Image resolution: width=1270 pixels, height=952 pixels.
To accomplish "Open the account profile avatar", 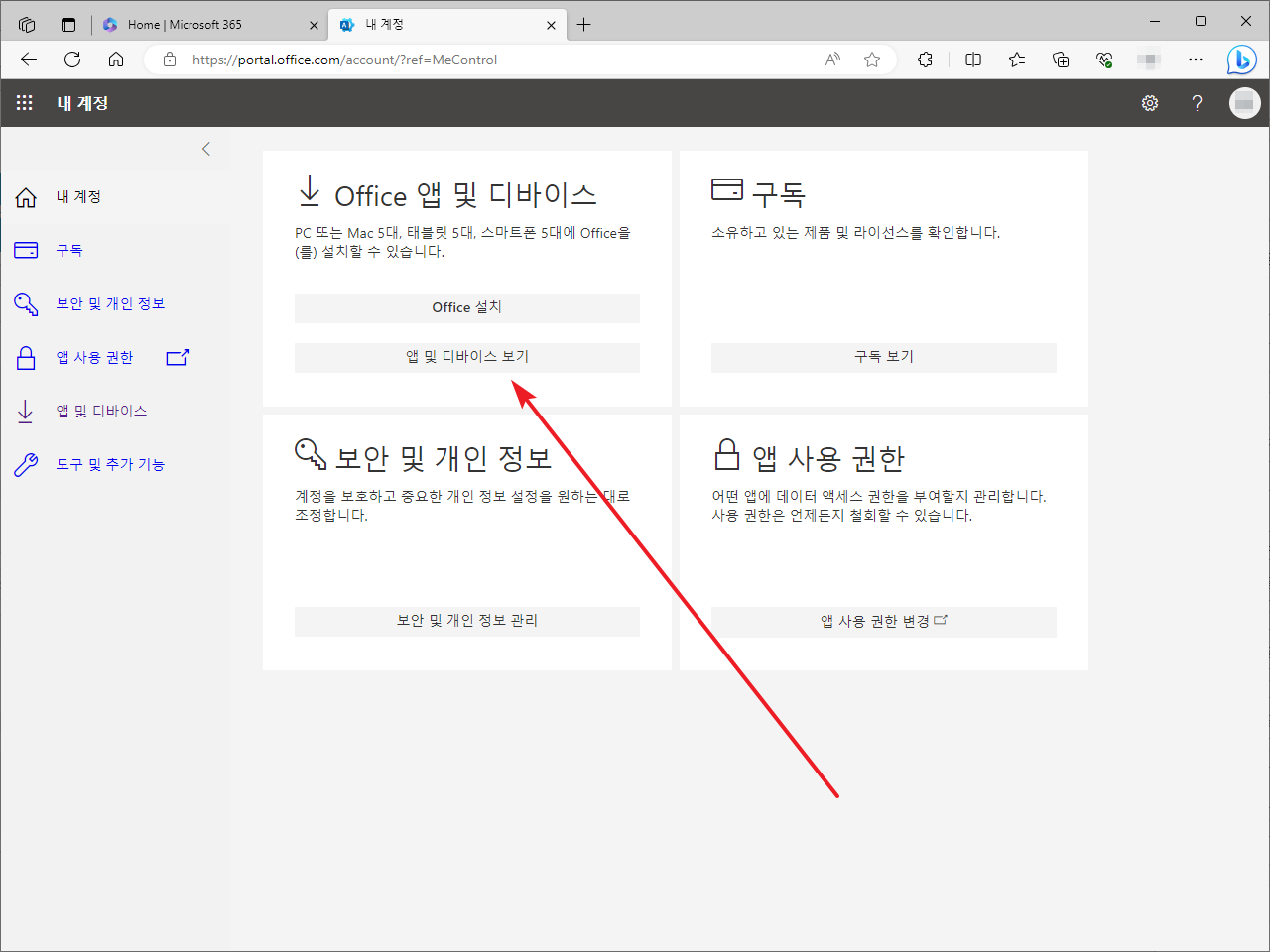I will click(1244, 103).
